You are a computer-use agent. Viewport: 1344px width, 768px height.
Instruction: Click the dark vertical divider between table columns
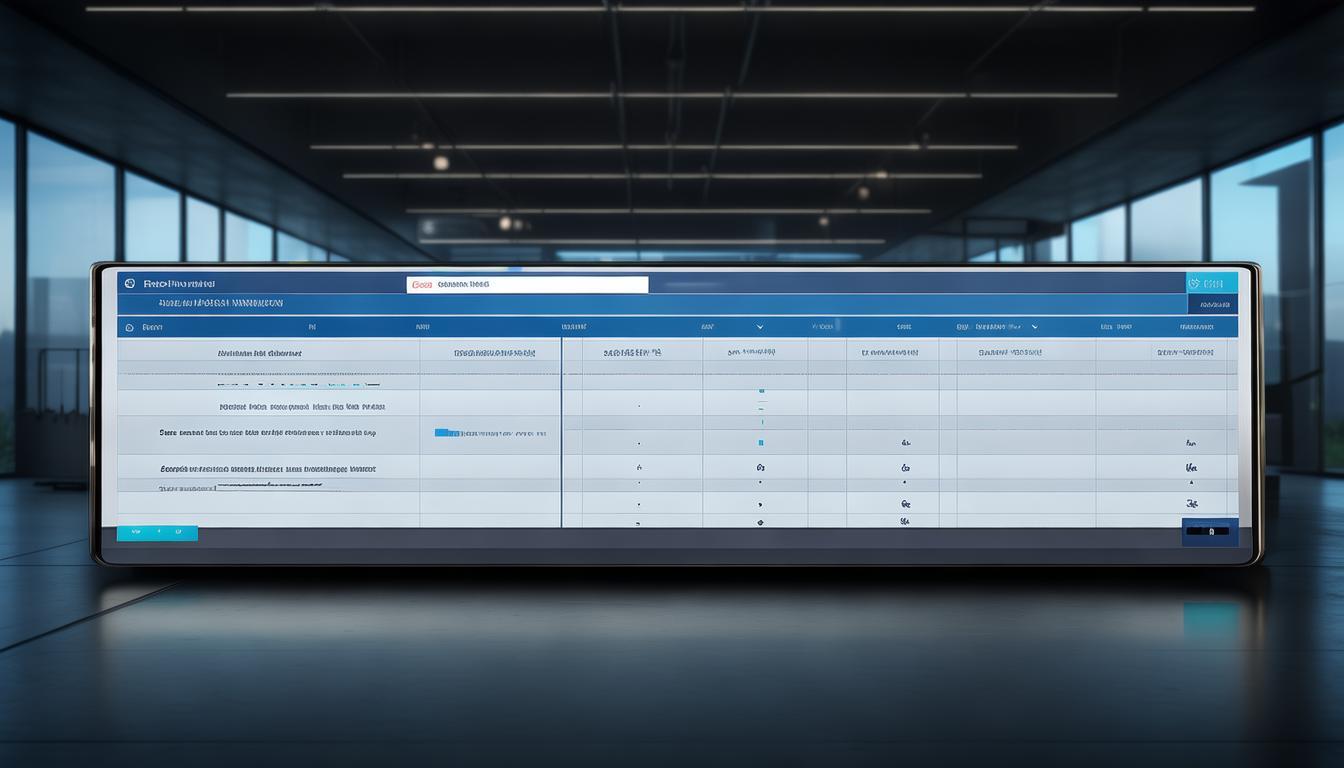pyautogui.click(x=561, y=430)
